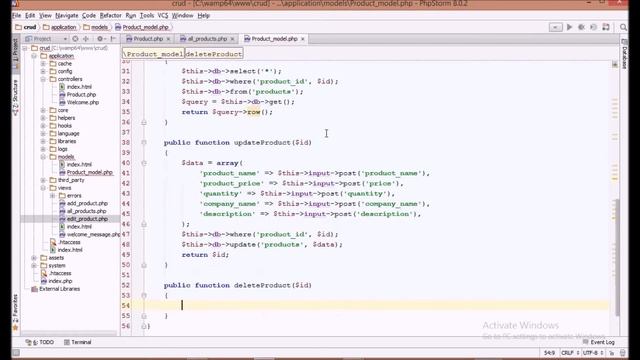Open the File menu
Screen dimensions: 640x360
[x=16, y=16]
